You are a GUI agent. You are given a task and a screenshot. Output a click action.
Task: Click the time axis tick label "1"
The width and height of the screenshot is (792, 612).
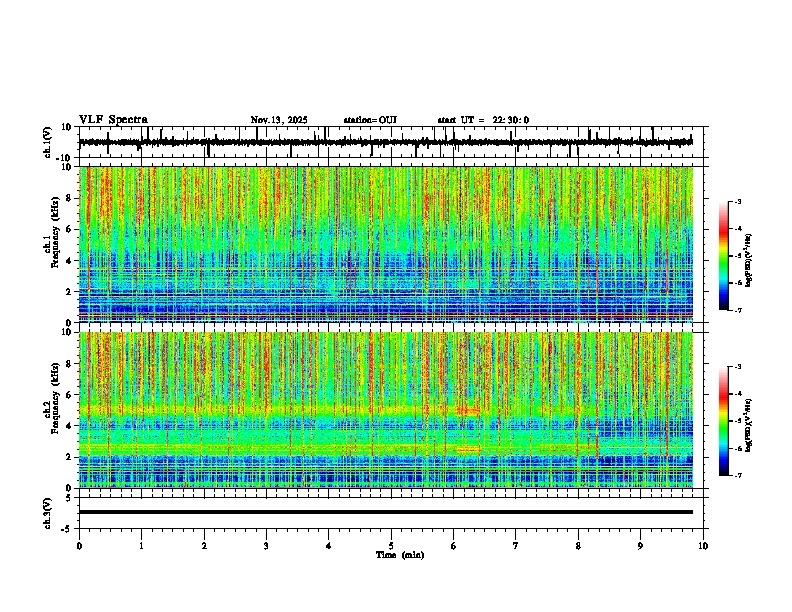(141, 546)
